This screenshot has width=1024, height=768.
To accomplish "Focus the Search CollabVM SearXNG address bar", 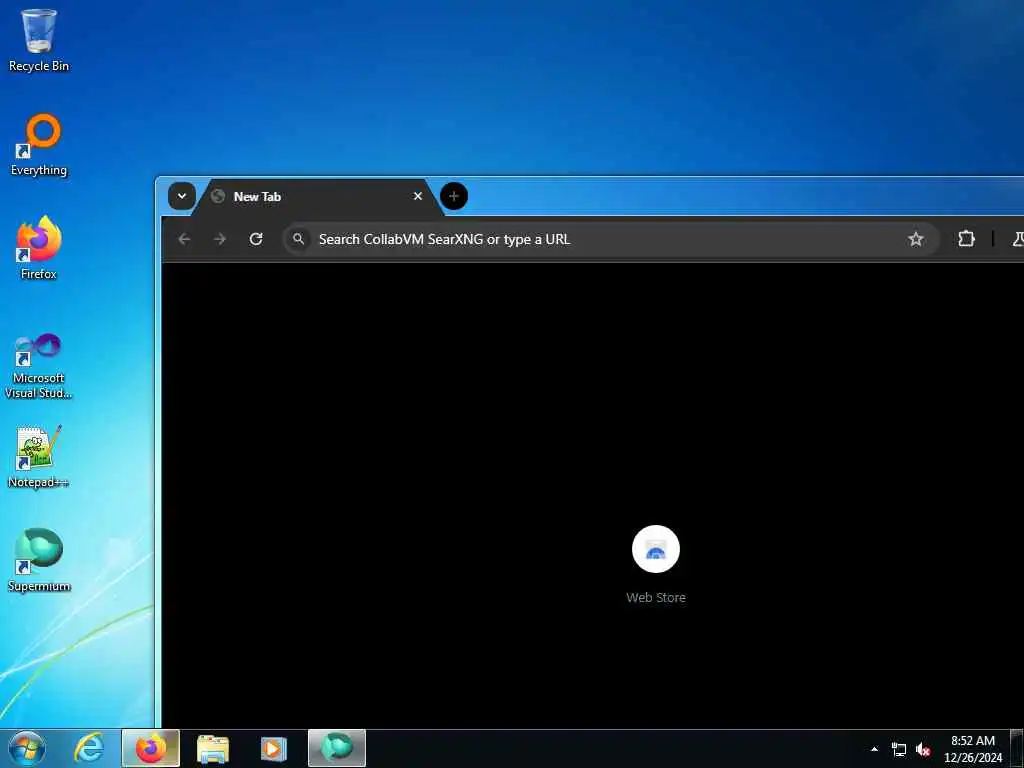I will click(611, 239).
